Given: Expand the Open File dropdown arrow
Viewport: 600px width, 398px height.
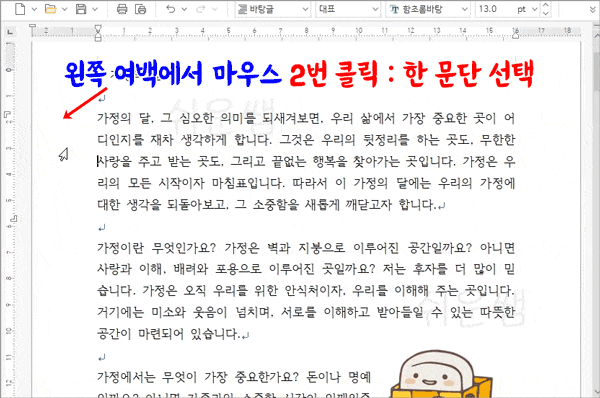Looking at the screenshot, I should (x=64, y=9).
